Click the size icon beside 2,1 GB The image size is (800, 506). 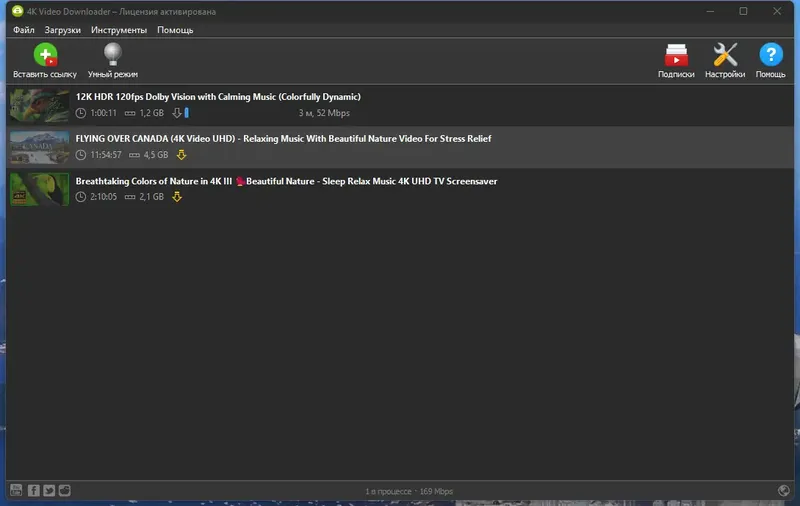click(130, 197)
